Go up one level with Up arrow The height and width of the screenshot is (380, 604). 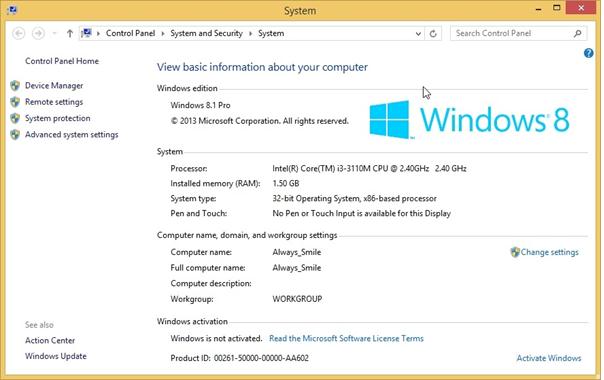(x=70, y=34)
